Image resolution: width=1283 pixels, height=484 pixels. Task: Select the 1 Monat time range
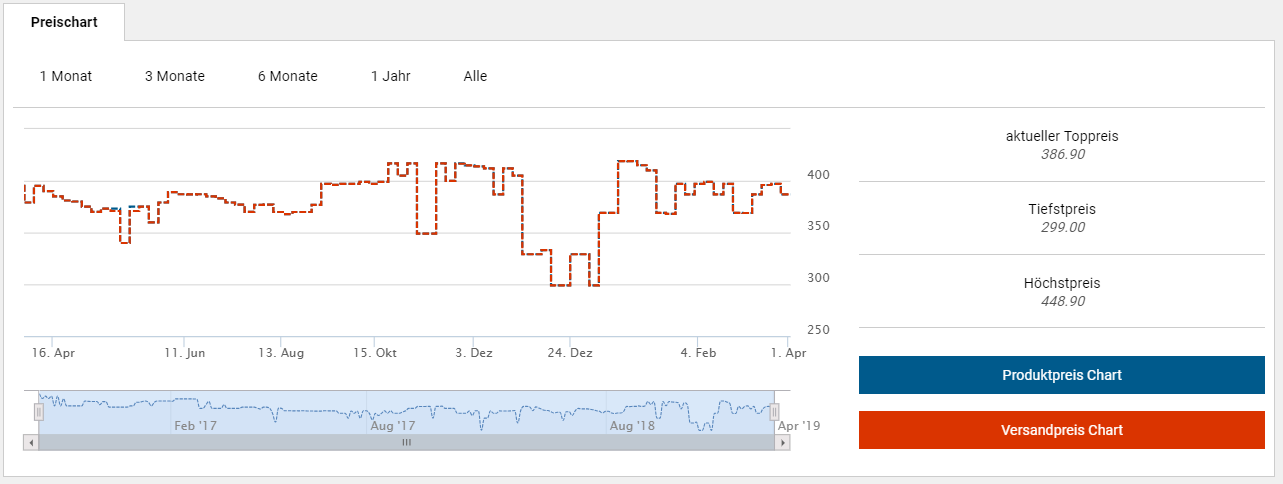point(66,76)
